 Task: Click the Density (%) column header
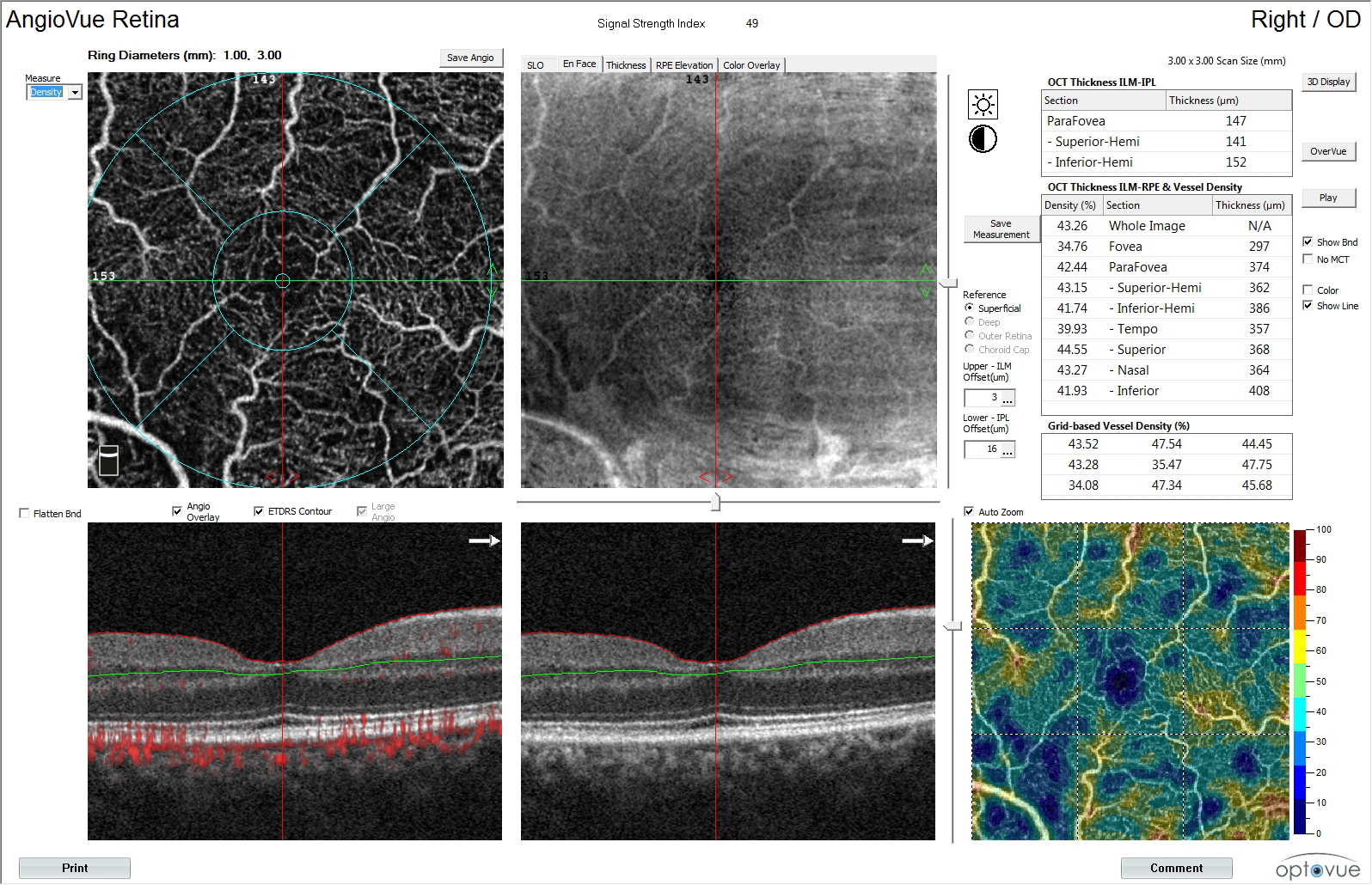(x=1071, y=205)
